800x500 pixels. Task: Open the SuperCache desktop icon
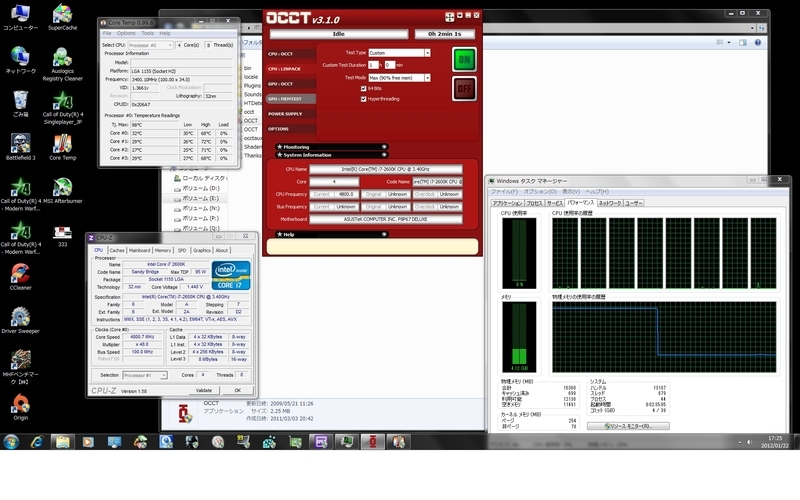point(62,17)
